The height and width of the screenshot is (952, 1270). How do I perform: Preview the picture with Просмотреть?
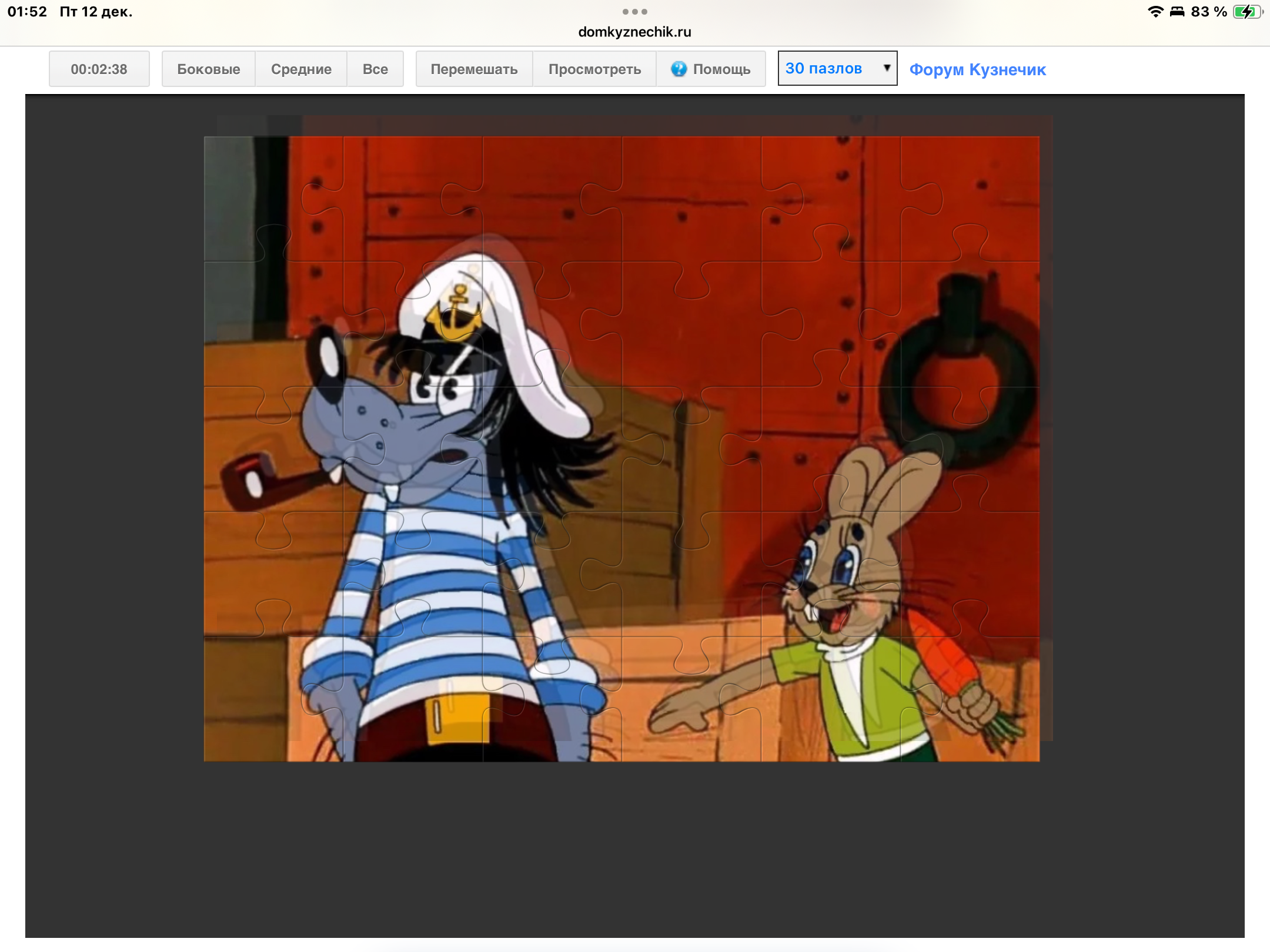pos(594,69)
